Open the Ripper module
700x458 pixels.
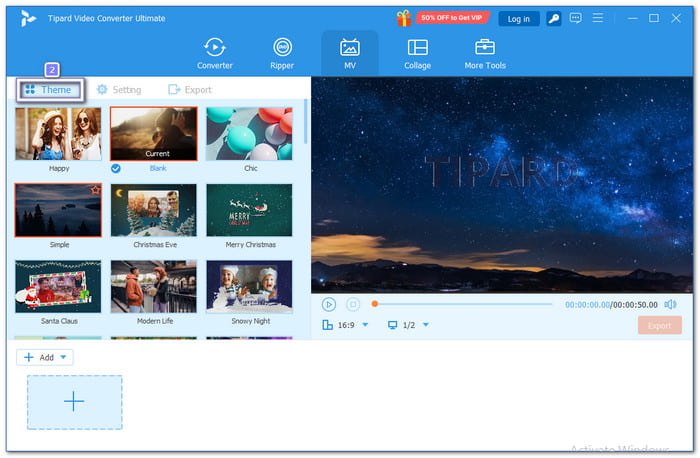coord(282,53)
